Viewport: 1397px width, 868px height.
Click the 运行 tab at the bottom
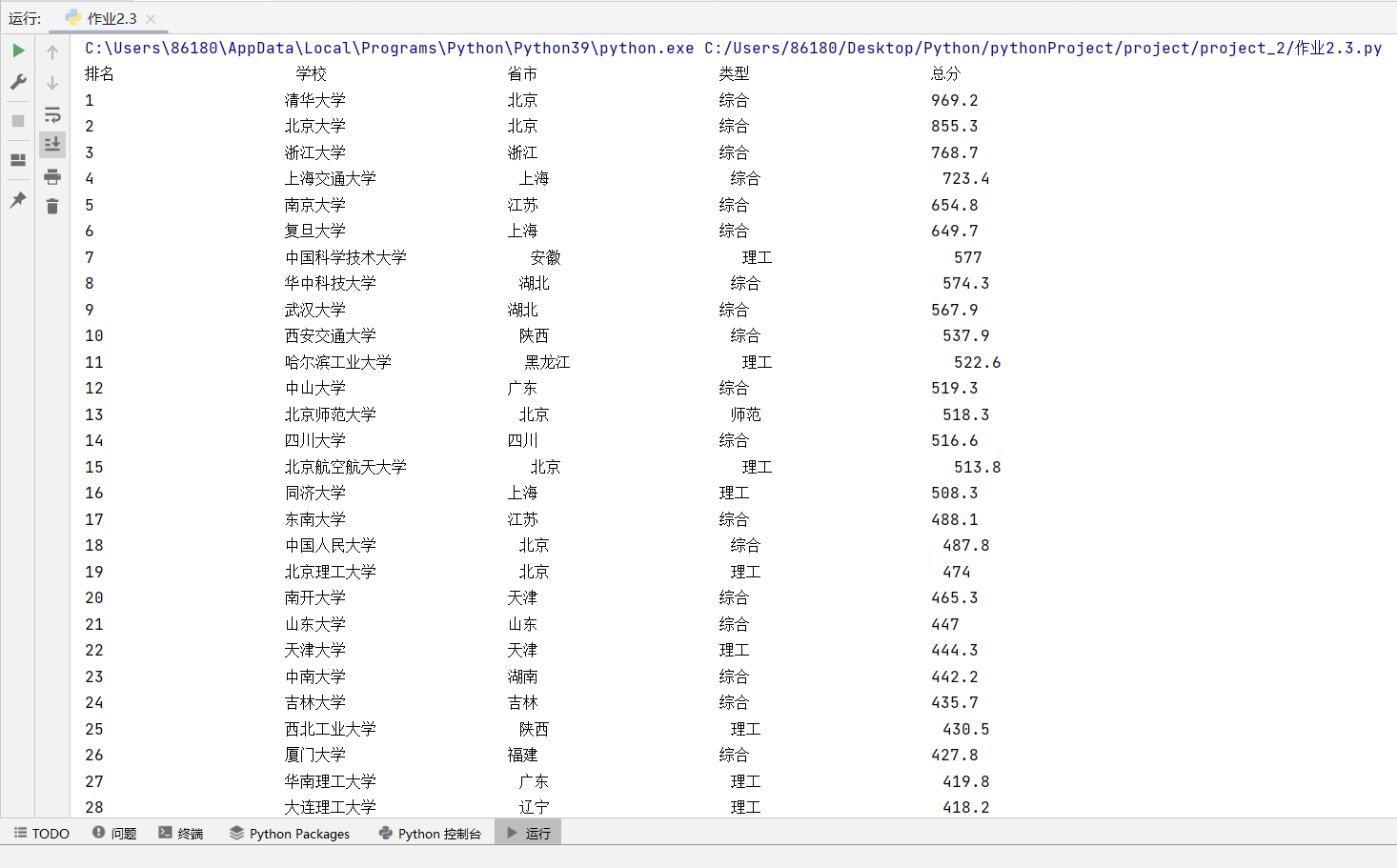(528, 834)
